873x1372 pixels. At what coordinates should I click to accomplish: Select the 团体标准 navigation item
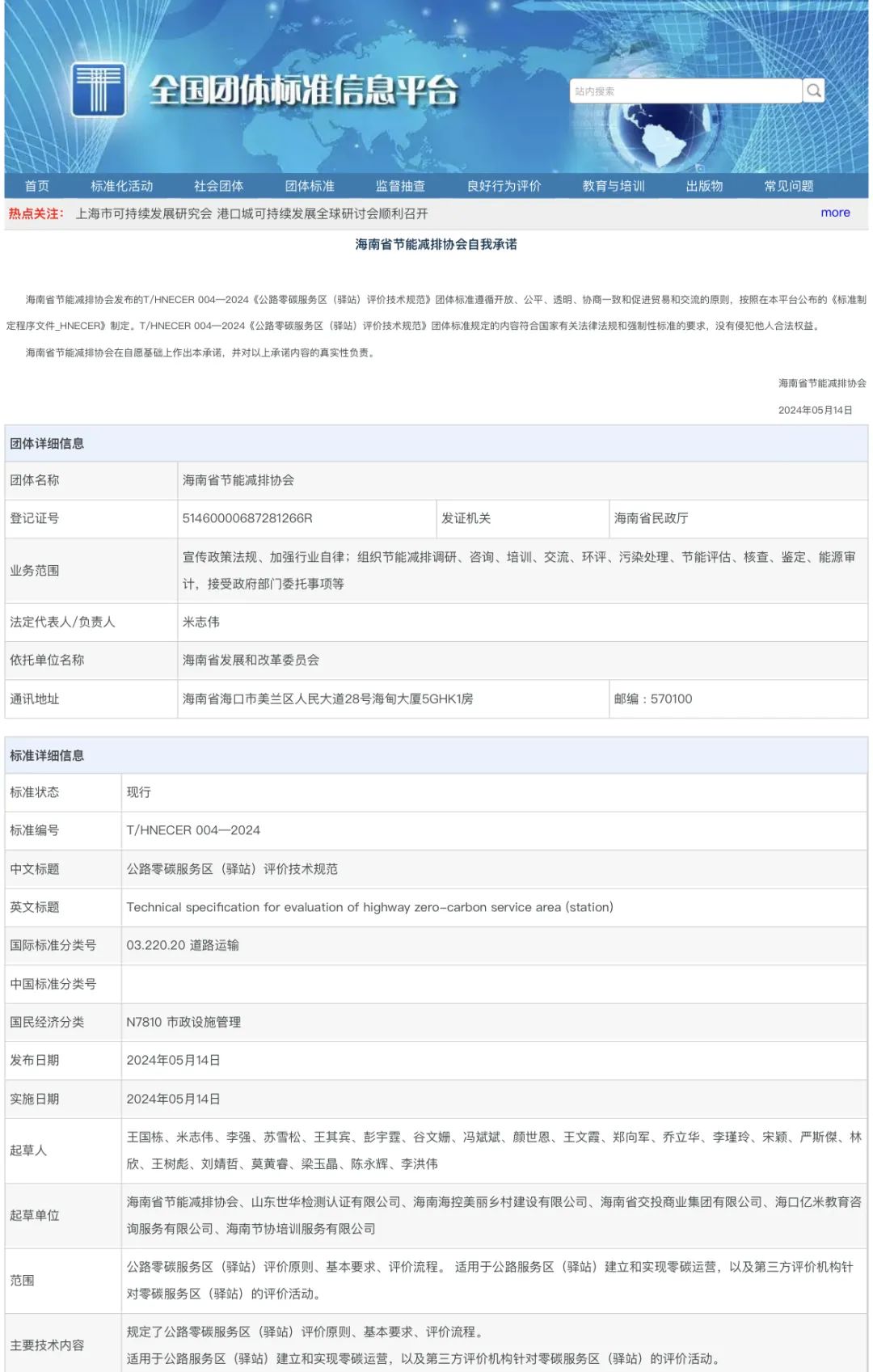[310, 186]
